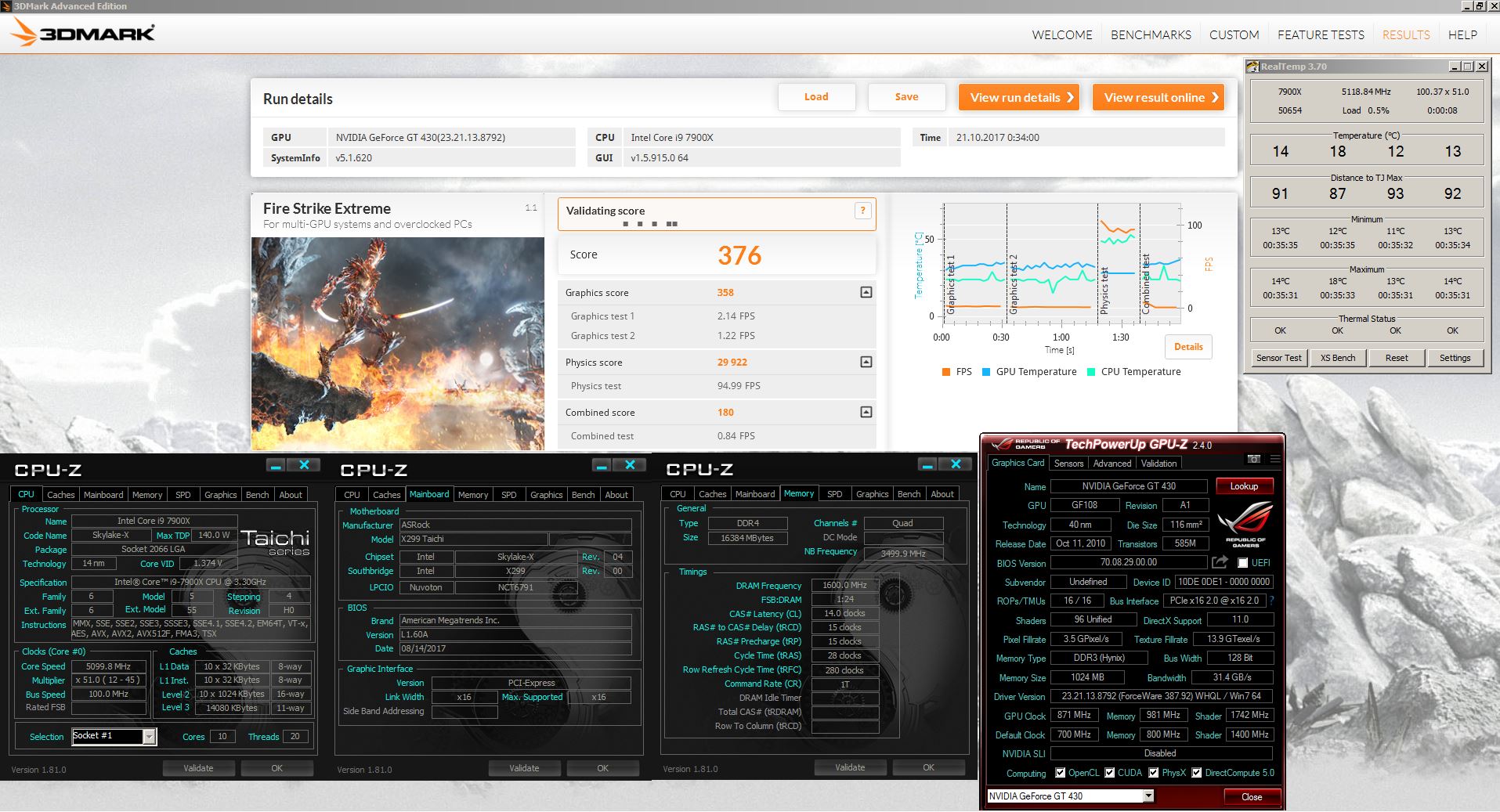Select the Graphics Card tab in GPU-Z
The height and width of the screenshot is (812, 1500).
pyautogui.click(x=1017, y=463)
